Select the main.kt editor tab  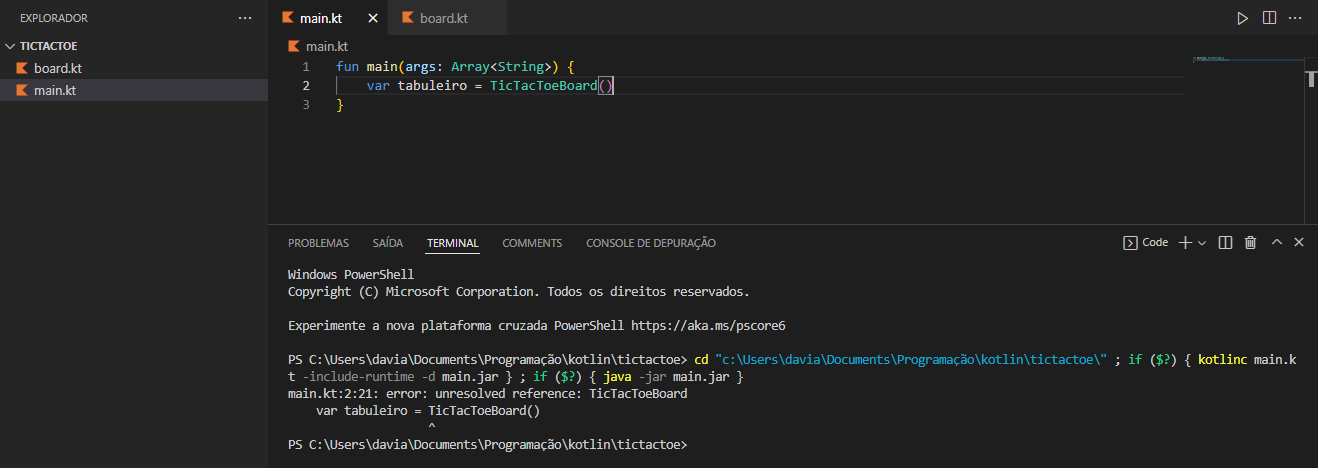(x=320, y=18)
